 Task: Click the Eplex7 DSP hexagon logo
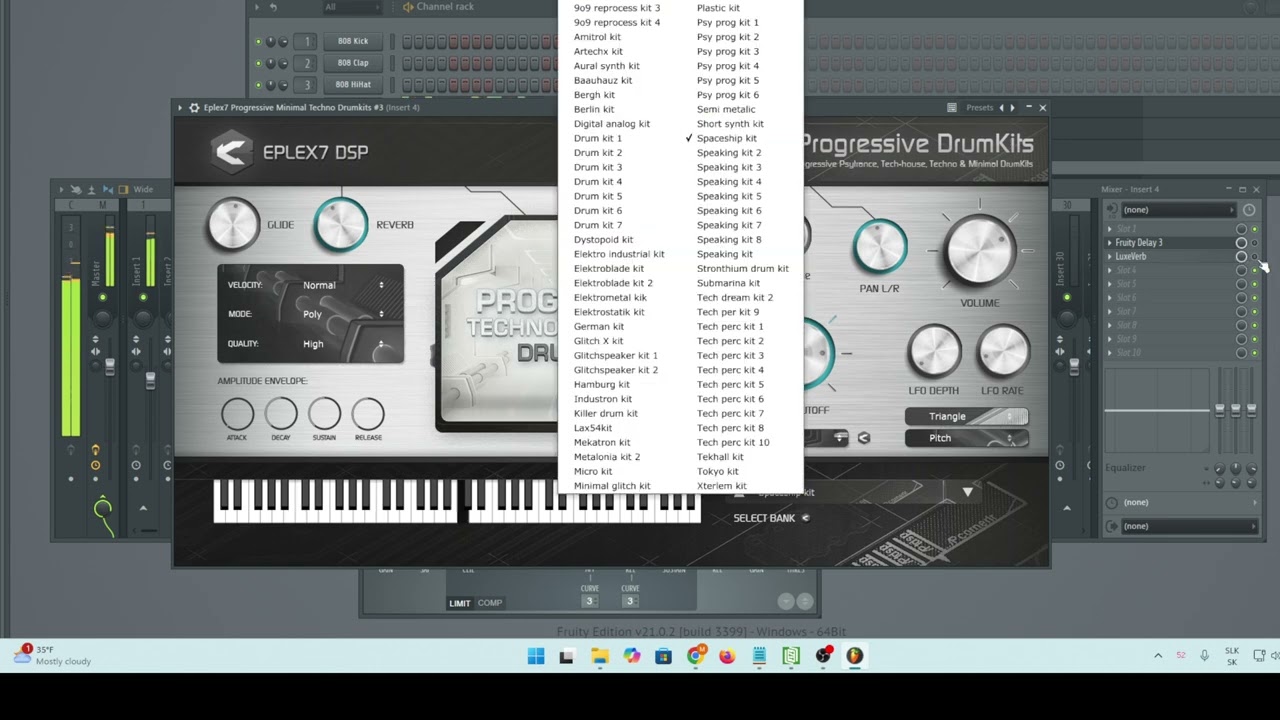pyautogui.click(x=232, y=152)
